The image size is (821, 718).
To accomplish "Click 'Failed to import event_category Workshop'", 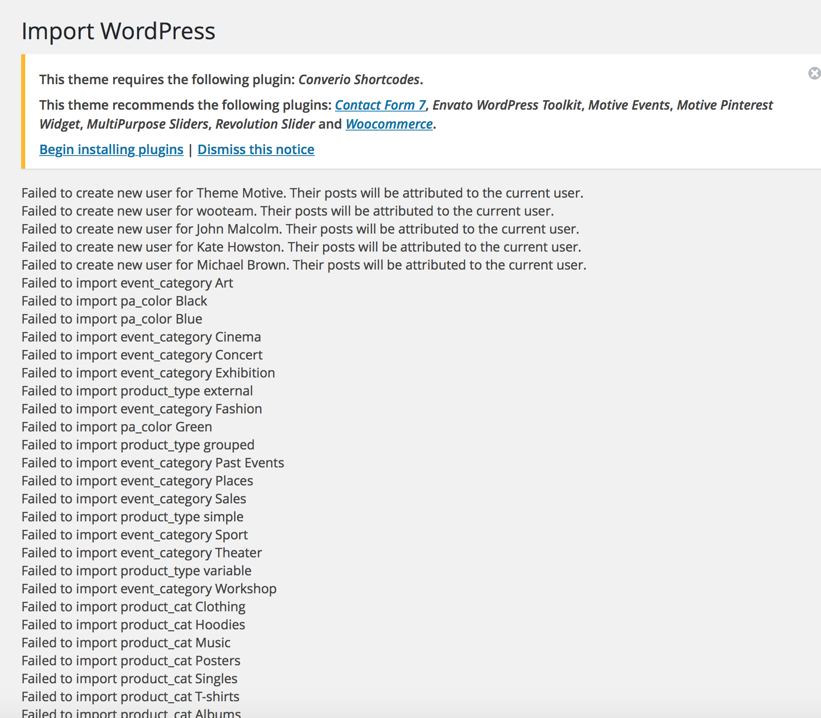I will 149,589.
